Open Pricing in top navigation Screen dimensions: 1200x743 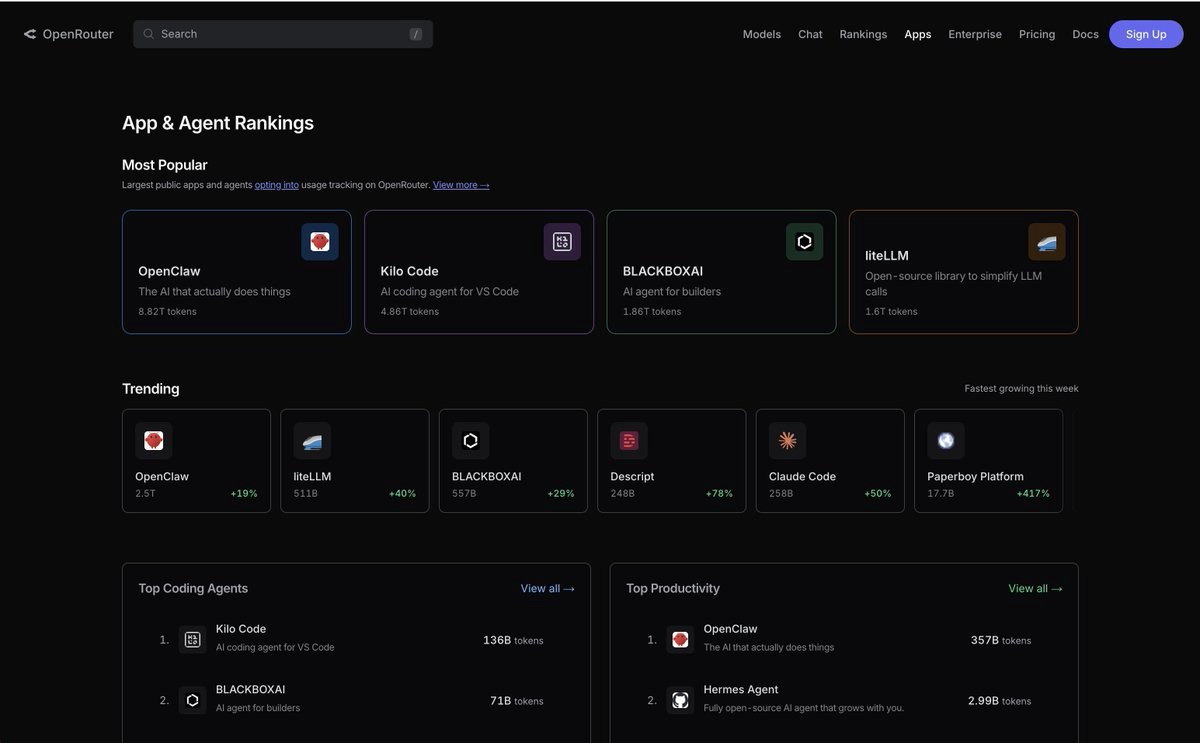coord(1037,34)
